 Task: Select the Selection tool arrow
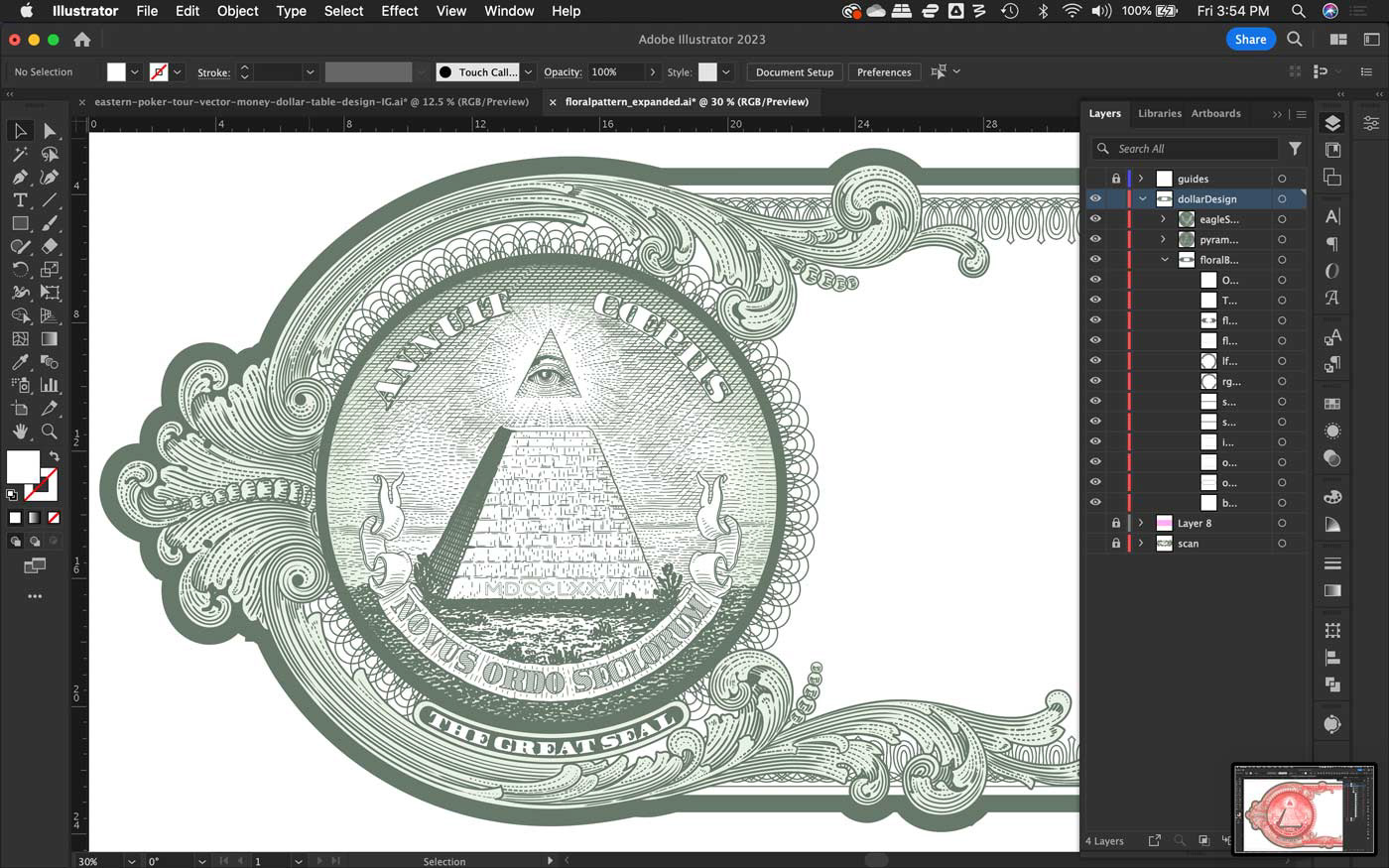[20, 131]
